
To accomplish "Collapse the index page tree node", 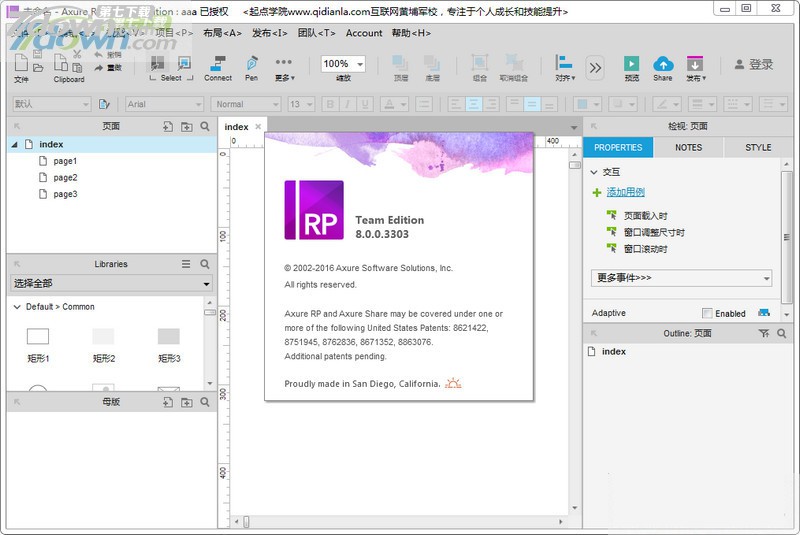I will click(x=15, y=145).
